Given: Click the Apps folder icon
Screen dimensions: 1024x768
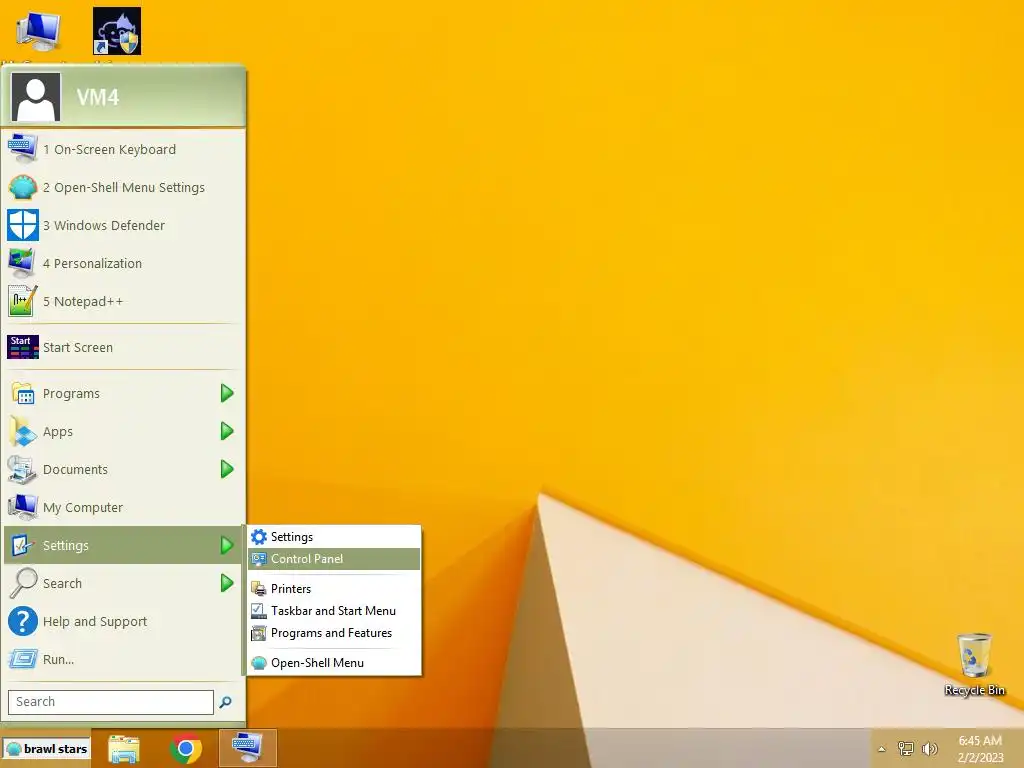Looking at the screenshot, I should (x=22, y=432).
